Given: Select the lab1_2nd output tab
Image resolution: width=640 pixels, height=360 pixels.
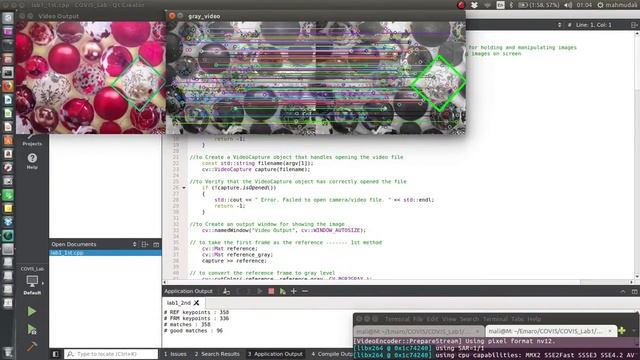Looking at the screenshot, I should 179,303.
